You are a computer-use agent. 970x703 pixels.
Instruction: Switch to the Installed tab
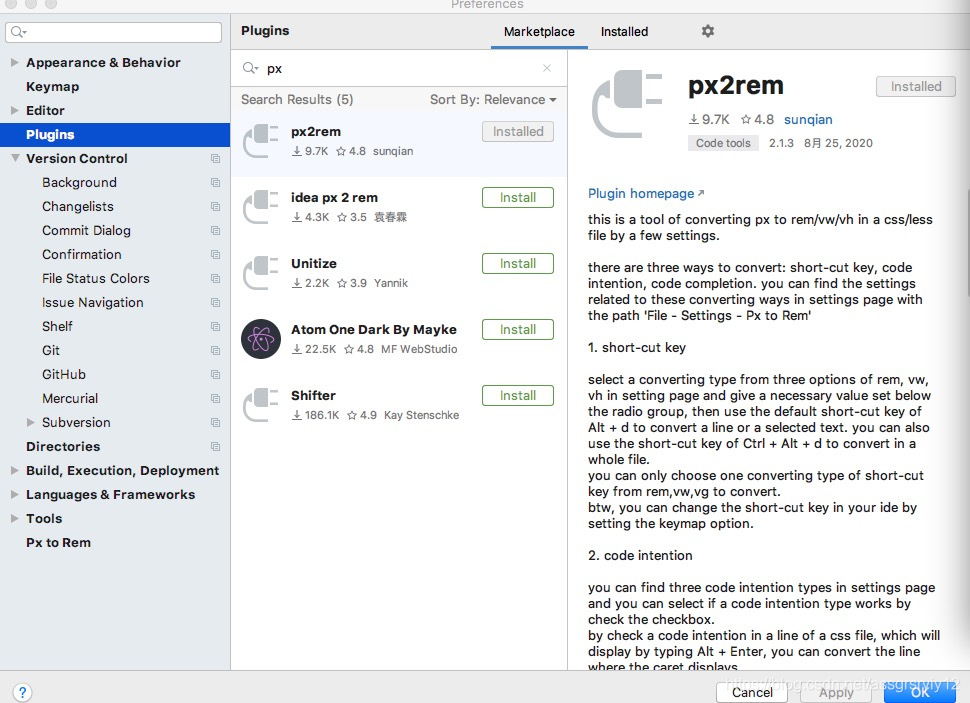pyautogui.click(x=624, y=32)
